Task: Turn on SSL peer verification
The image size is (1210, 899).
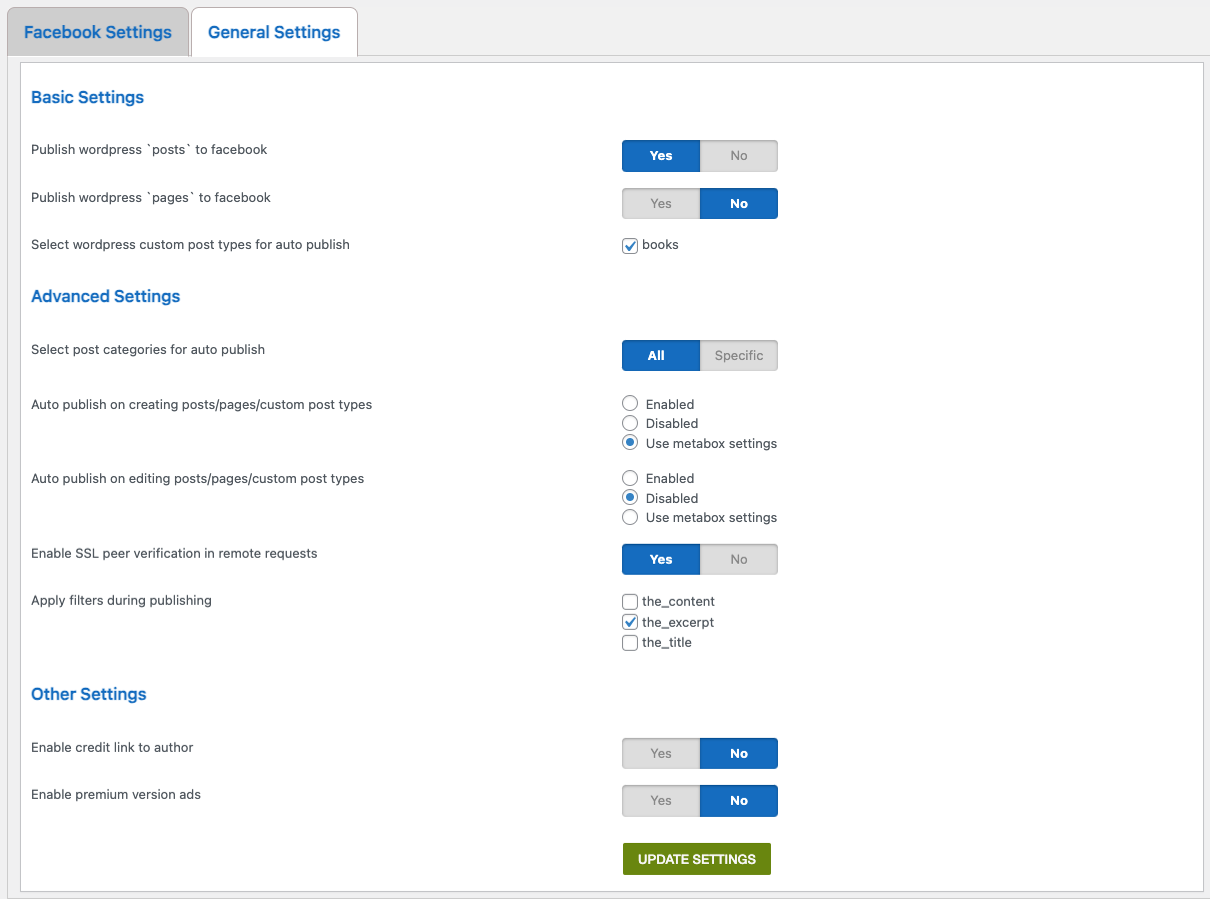Action: [660, 559]
